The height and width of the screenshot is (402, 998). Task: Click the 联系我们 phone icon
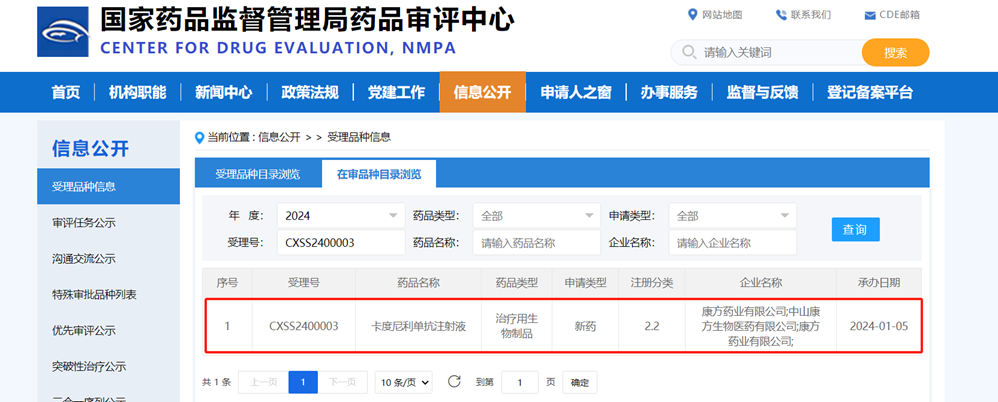tap(781, 14)
